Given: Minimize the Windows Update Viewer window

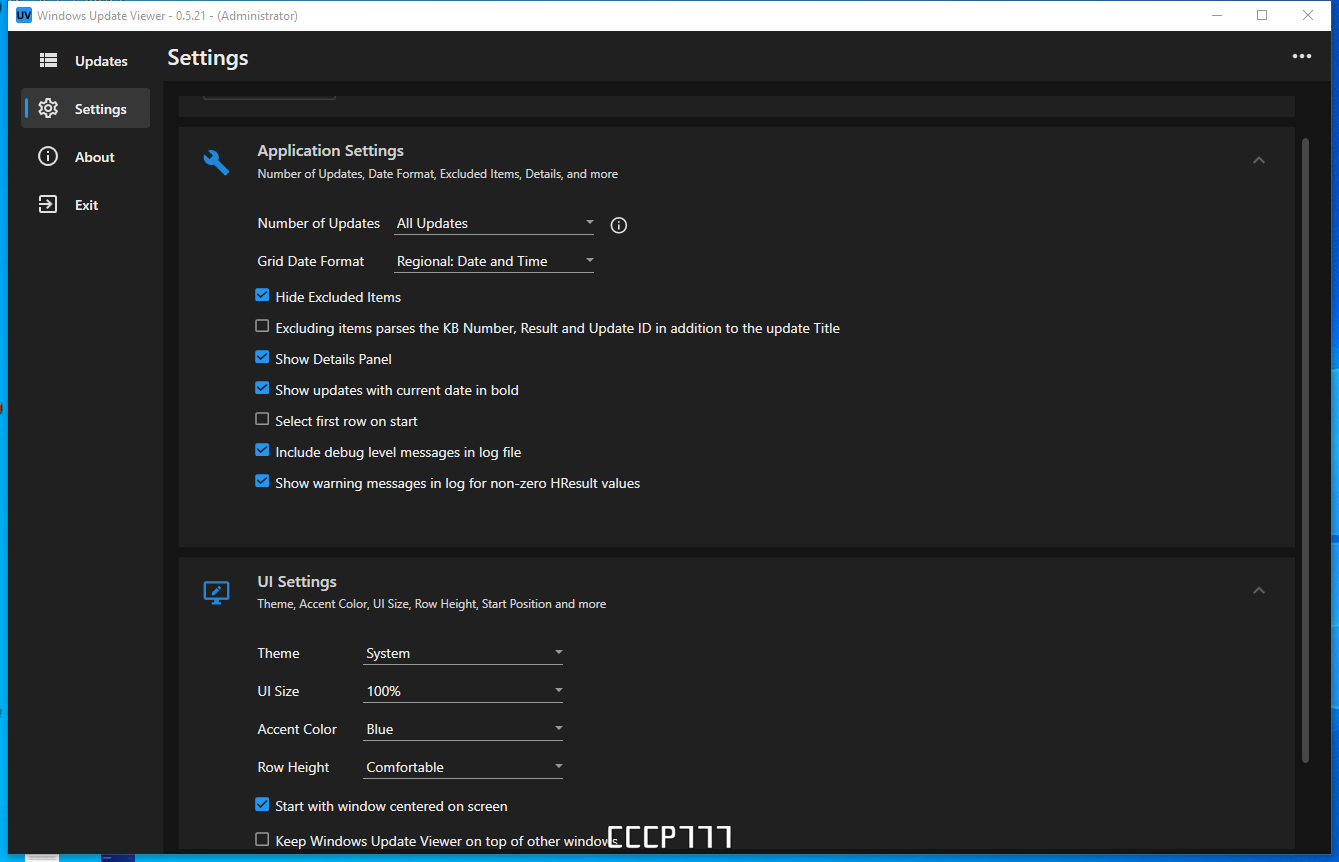Looking at the screenshot, I should point(1217,15).
